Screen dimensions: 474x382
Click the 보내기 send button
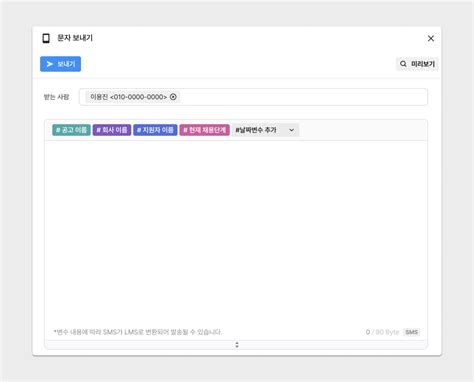[60, 64]
